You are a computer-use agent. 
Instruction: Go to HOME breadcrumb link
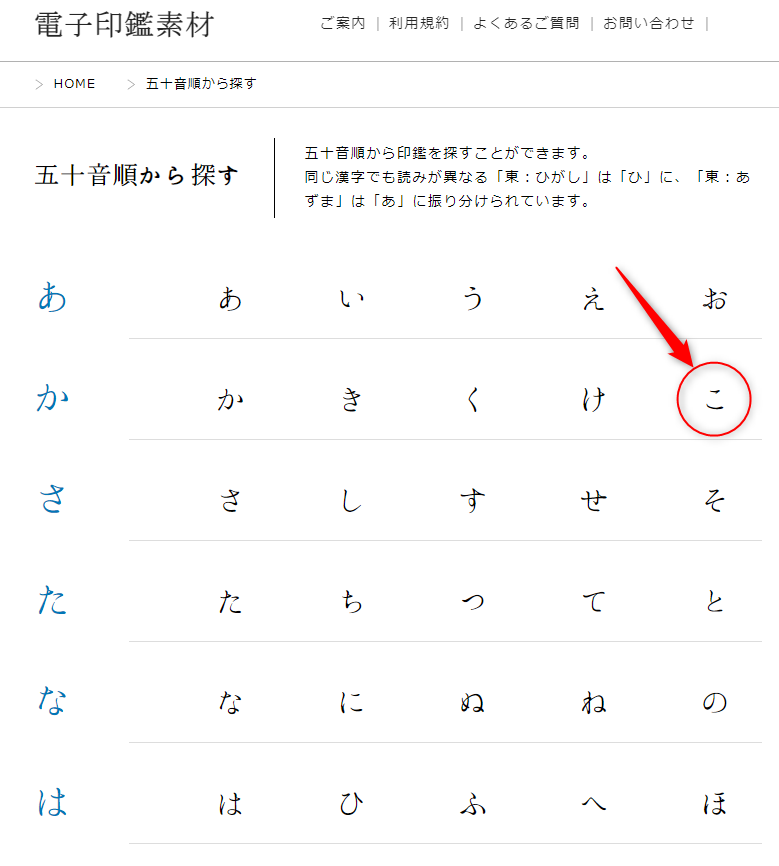(x=75, y=84)
